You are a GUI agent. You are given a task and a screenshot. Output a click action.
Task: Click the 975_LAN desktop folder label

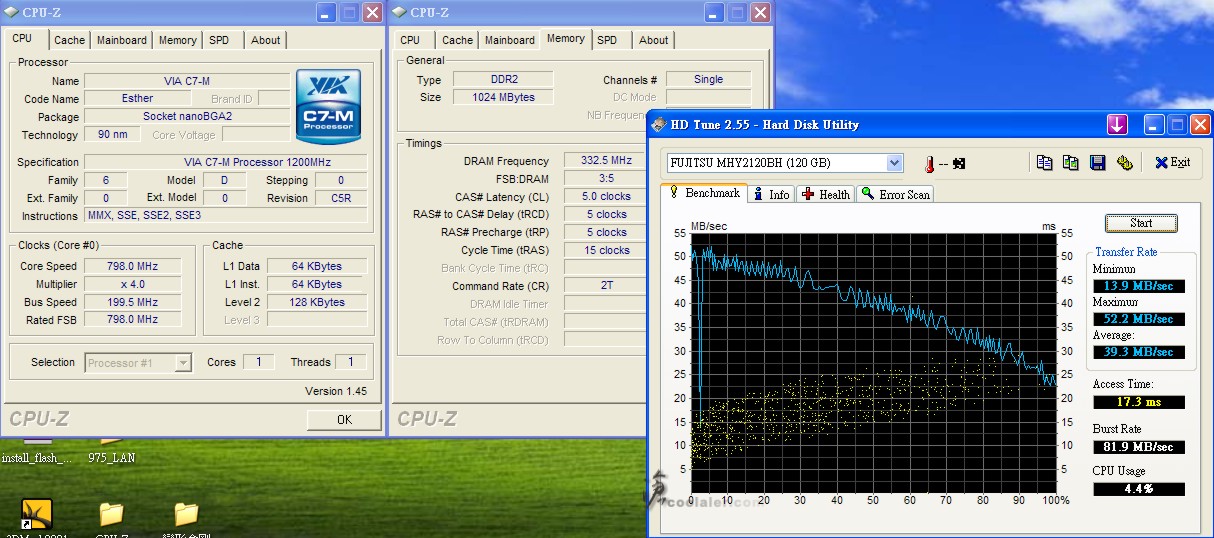tap(111, 458)
